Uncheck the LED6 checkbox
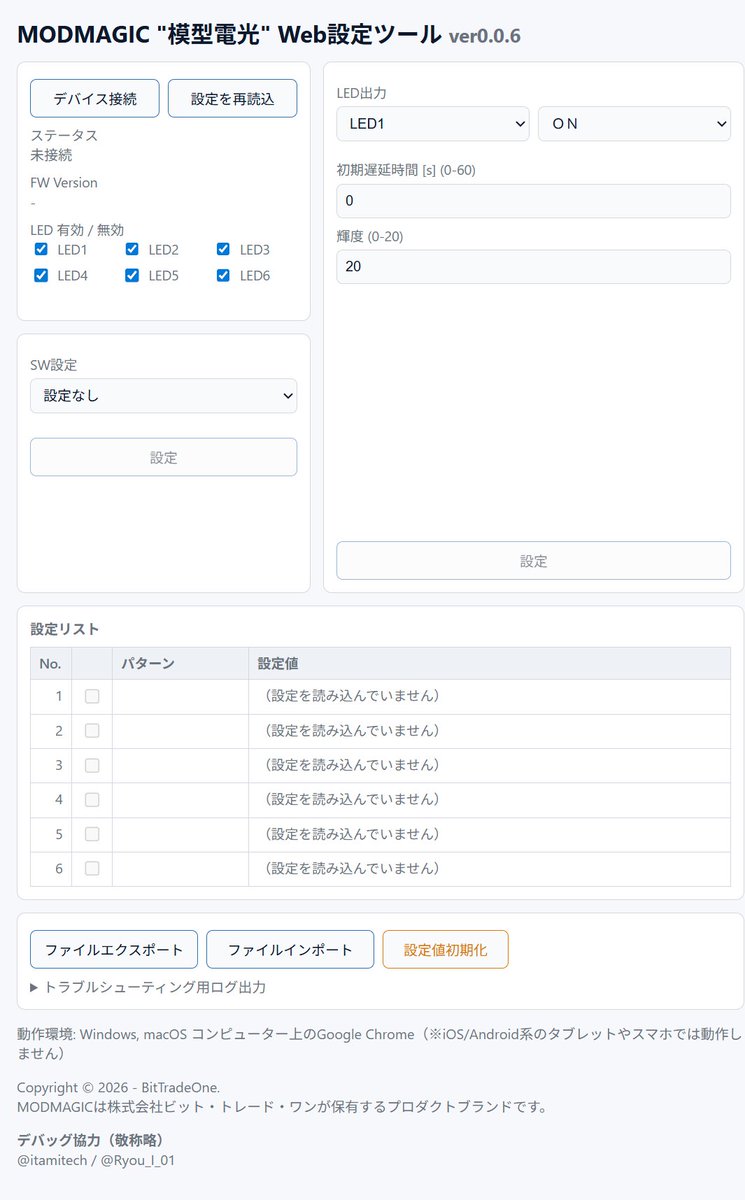The height and width of the screenshot is (1200, 745). pyautogui.click(x=223, y=275)
